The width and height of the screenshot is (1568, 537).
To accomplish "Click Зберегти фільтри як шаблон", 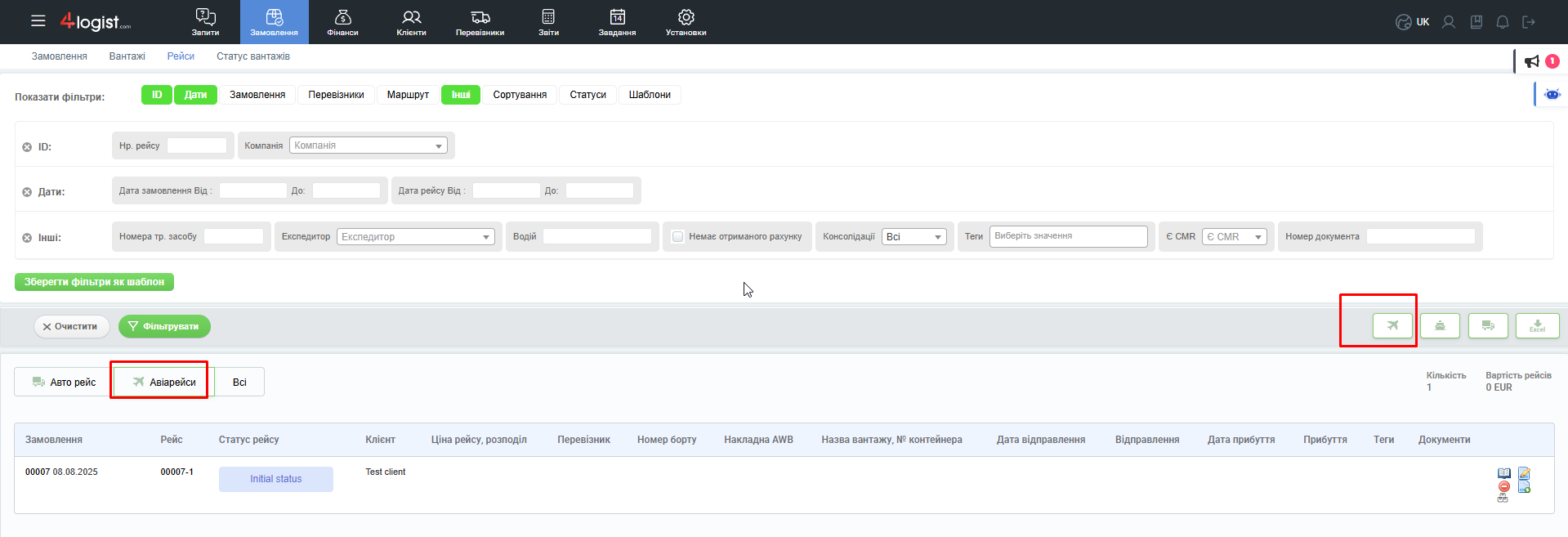I will coord(94,282).
